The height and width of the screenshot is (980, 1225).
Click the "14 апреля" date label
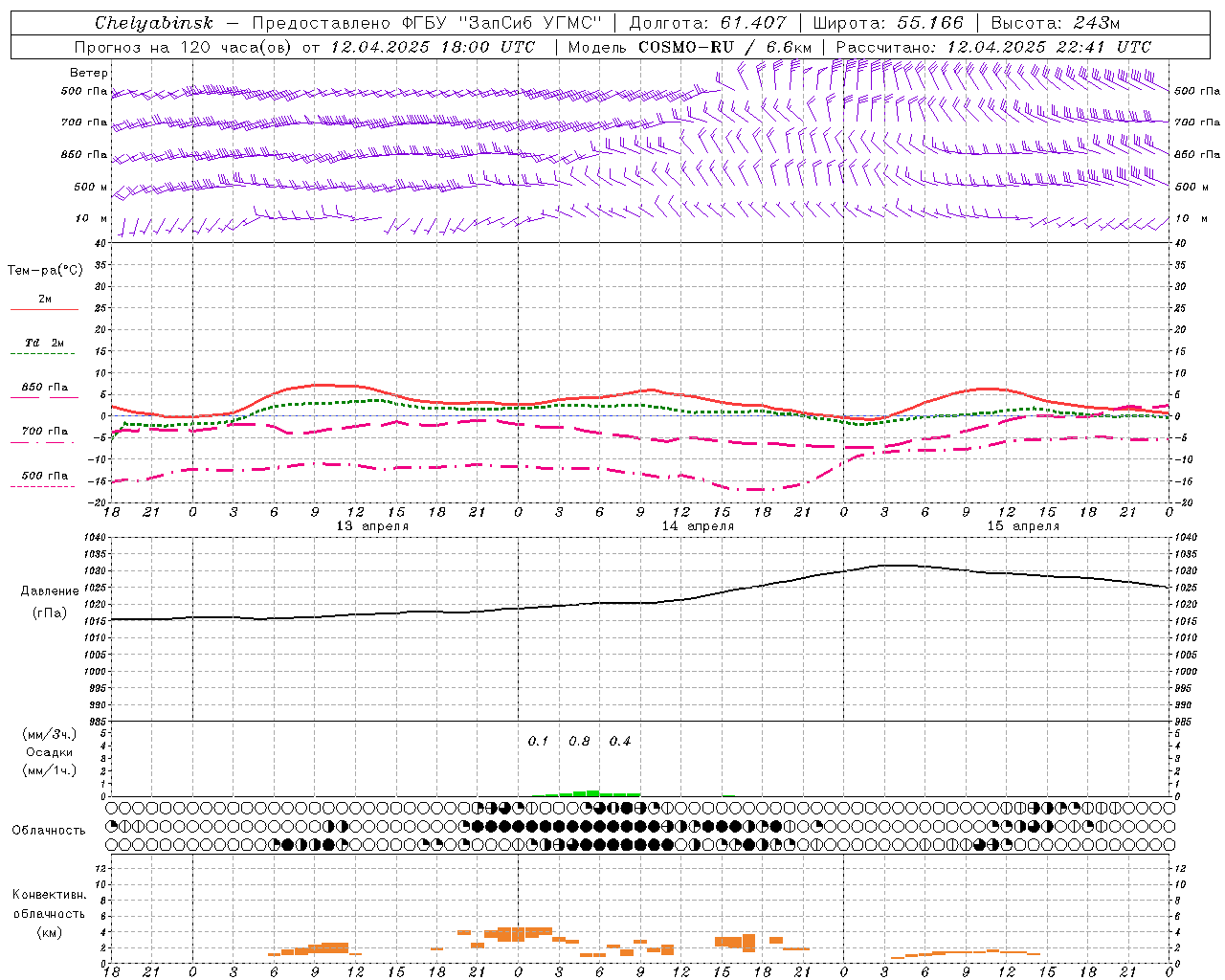tap(698, 526)
